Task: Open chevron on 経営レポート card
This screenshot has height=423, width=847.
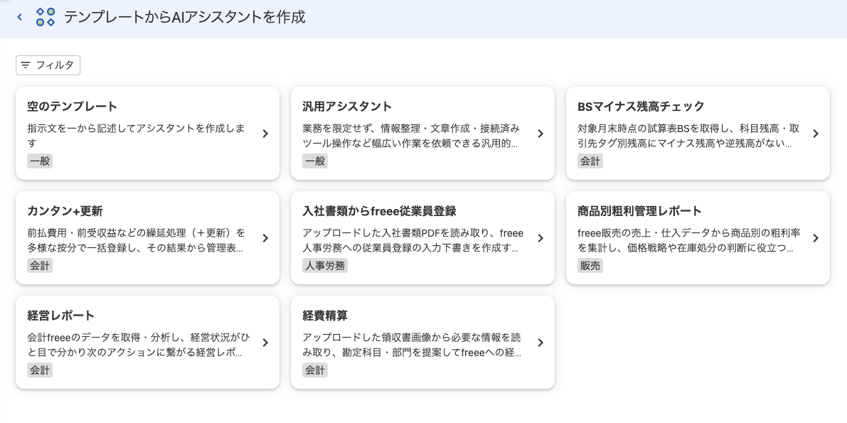Action: click(x=265, y=343)
